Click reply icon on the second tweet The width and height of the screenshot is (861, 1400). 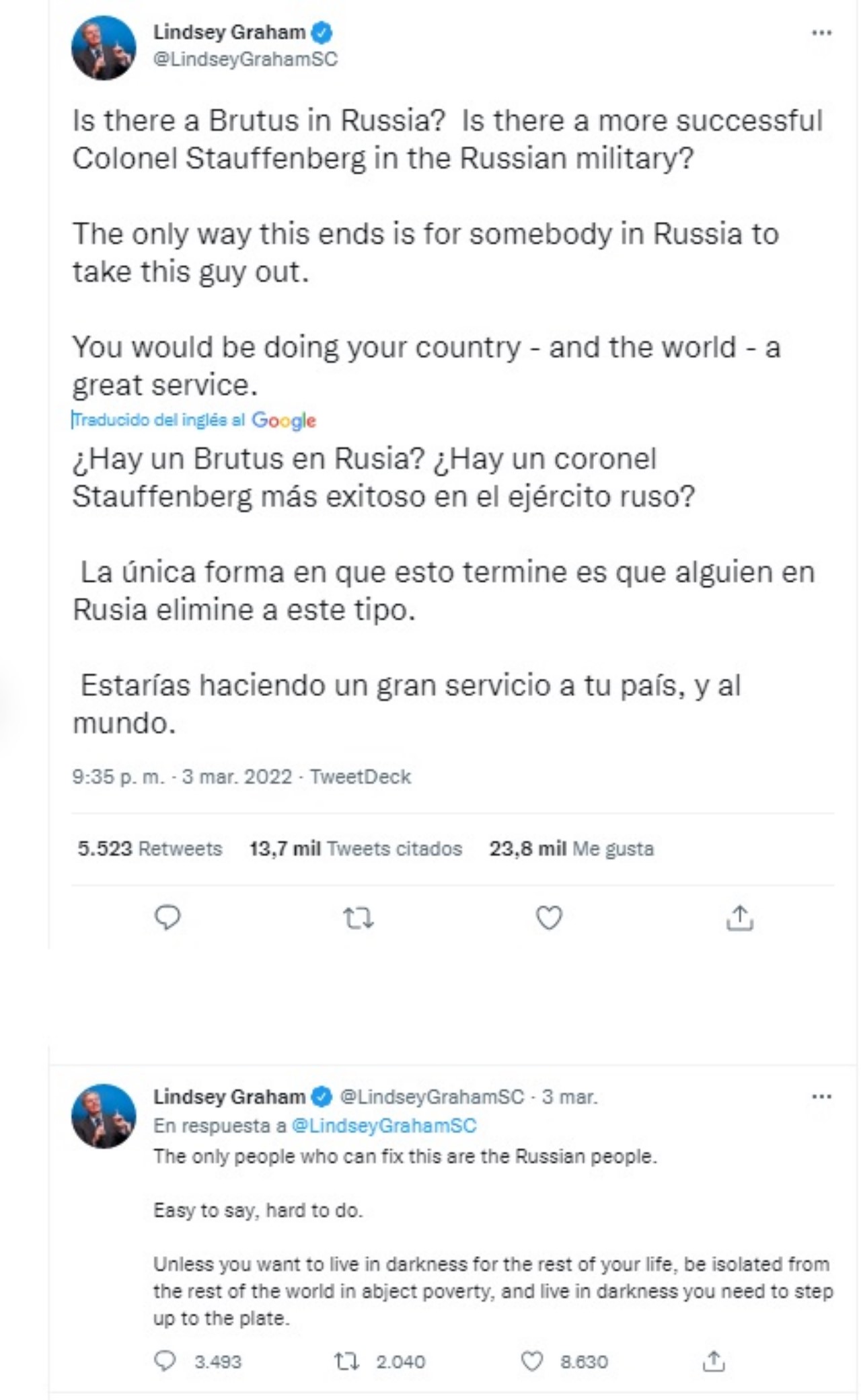(165, 1362)
